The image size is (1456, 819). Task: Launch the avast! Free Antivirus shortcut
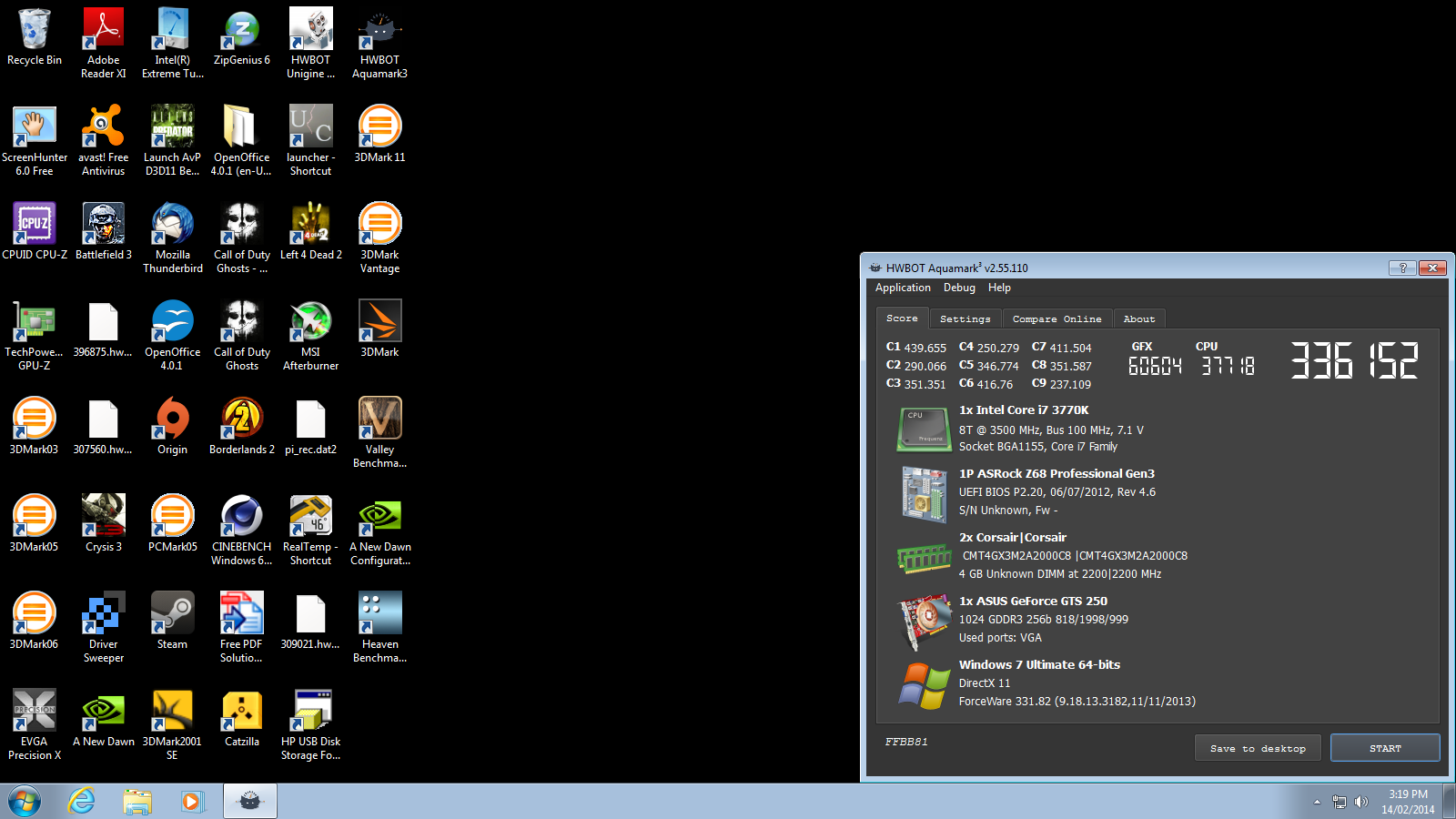[x=103, y=141]
